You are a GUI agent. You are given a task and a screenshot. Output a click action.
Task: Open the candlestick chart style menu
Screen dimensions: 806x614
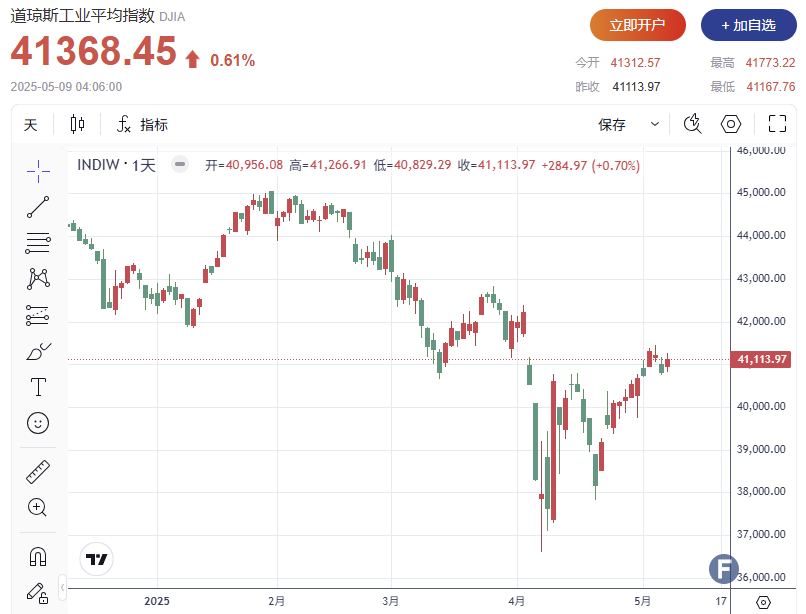(x=78, y=124)
